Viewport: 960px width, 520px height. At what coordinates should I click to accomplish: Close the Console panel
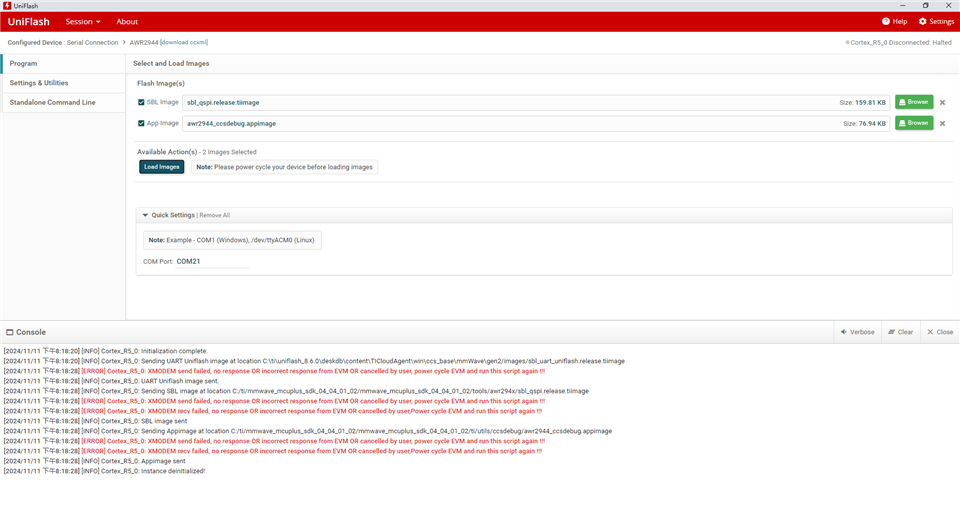click(940, 332)
